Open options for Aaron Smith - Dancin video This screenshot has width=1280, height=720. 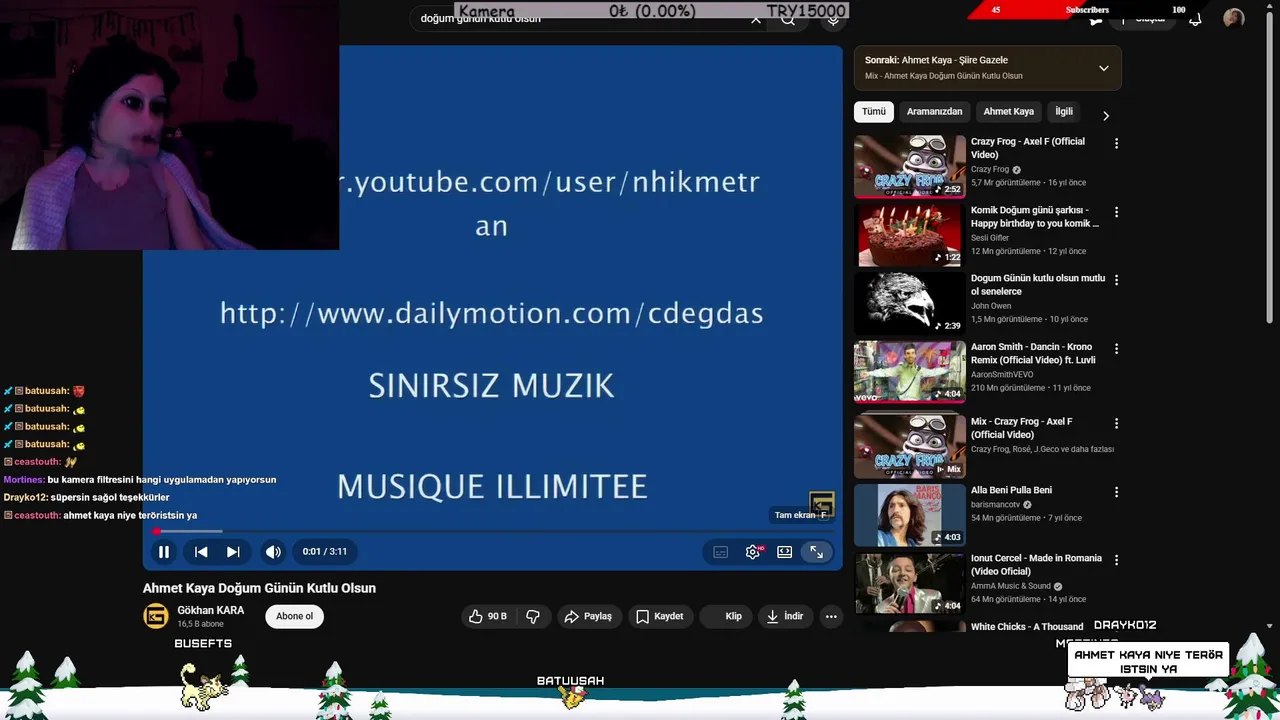coord(1116,349)
